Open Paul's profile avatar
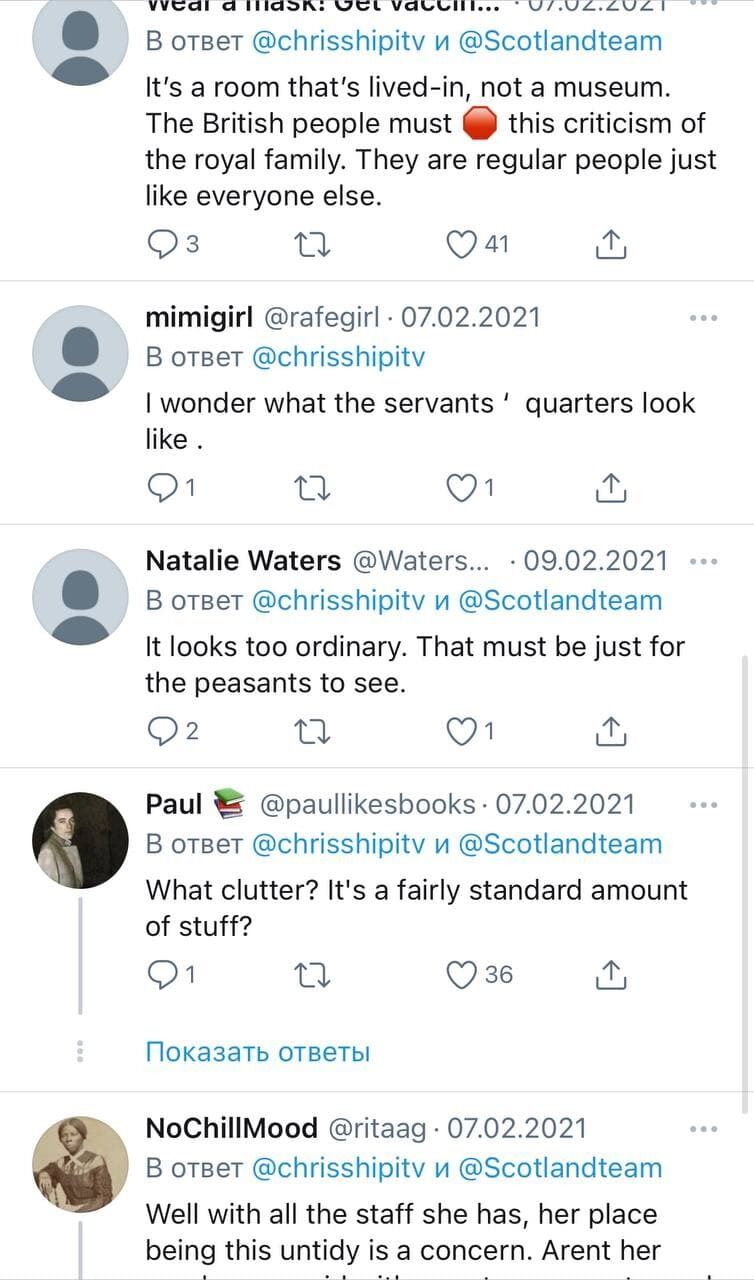The height and width of the screenshot is (1280, 754). [80, 840]
